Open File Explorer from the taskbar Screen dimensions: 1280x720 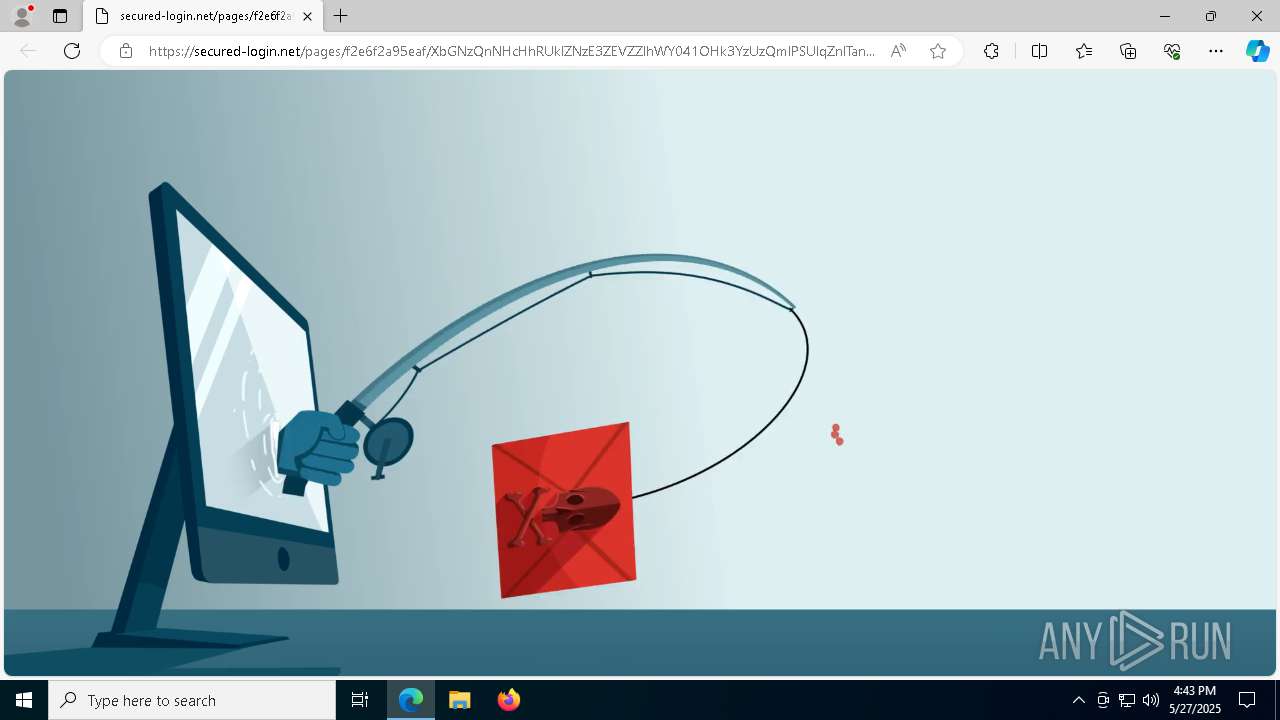coord(460,700)
